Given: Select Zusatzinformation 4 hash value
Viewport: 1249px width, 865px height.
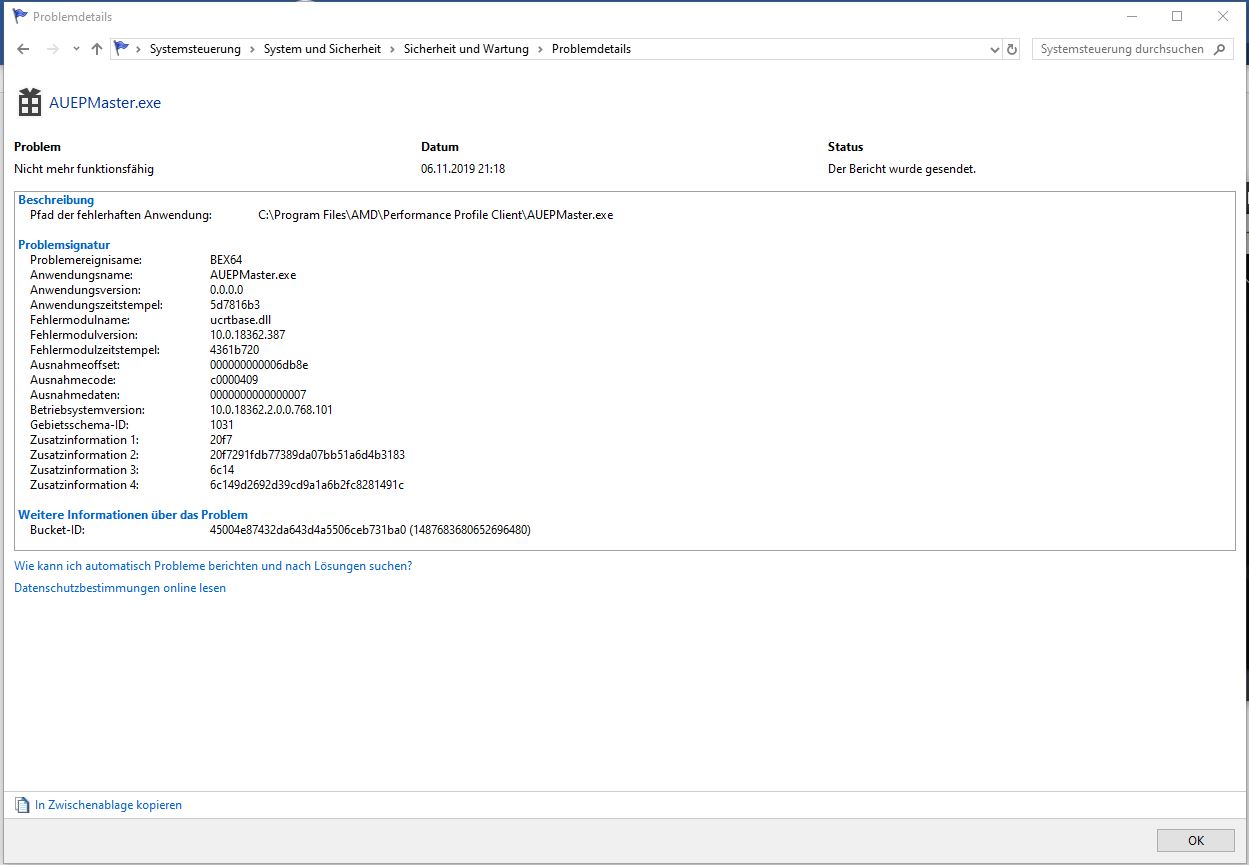Looking at the screenshot, I should (307, 485).
